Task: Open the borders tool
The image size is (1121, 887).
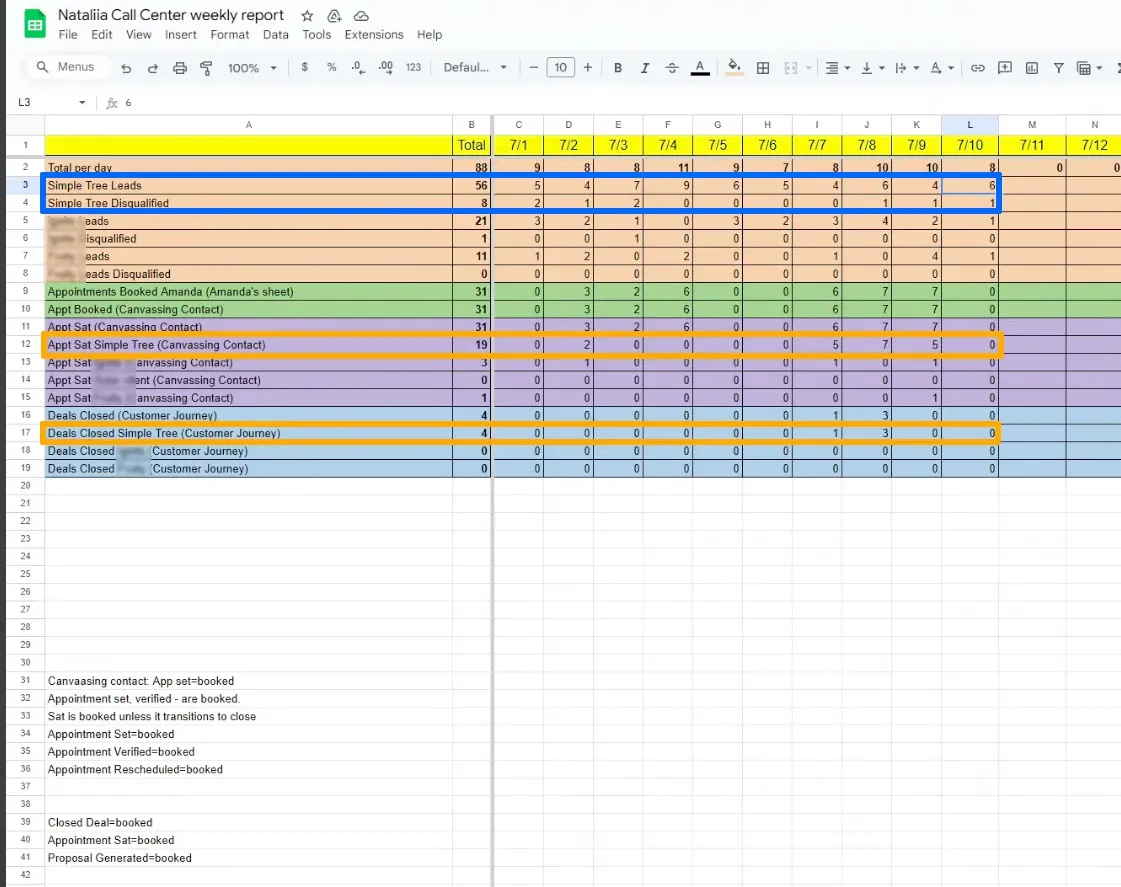Action: coord(763,68)
